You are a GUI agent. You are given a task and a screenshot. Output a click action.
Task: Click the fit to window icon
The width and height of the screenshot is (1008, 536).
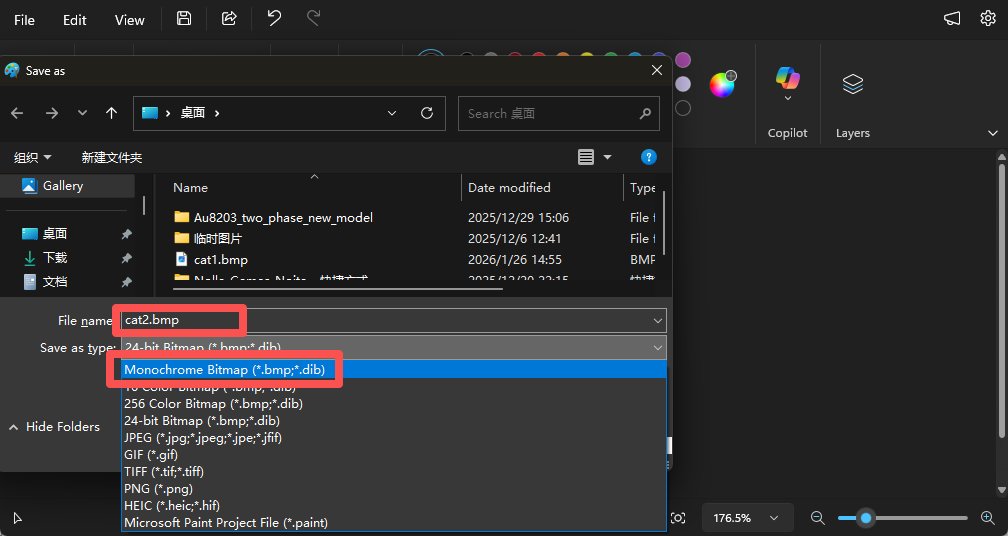coord(678,518)
